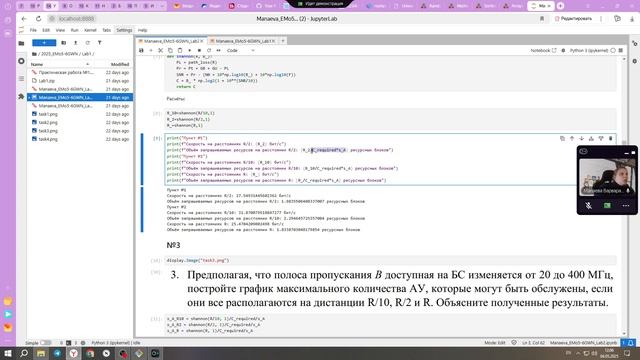Cut selected cell with scissors icon
This screenshot has height=360, width=640.
coord(160,50)
